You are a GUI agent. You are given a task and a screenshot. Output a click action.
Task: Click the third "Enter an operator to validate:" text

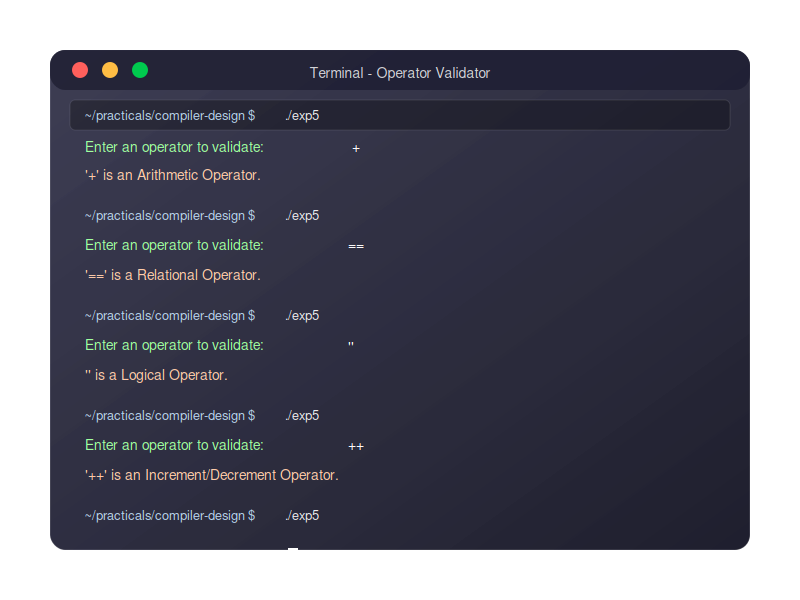tap(174, 345)
